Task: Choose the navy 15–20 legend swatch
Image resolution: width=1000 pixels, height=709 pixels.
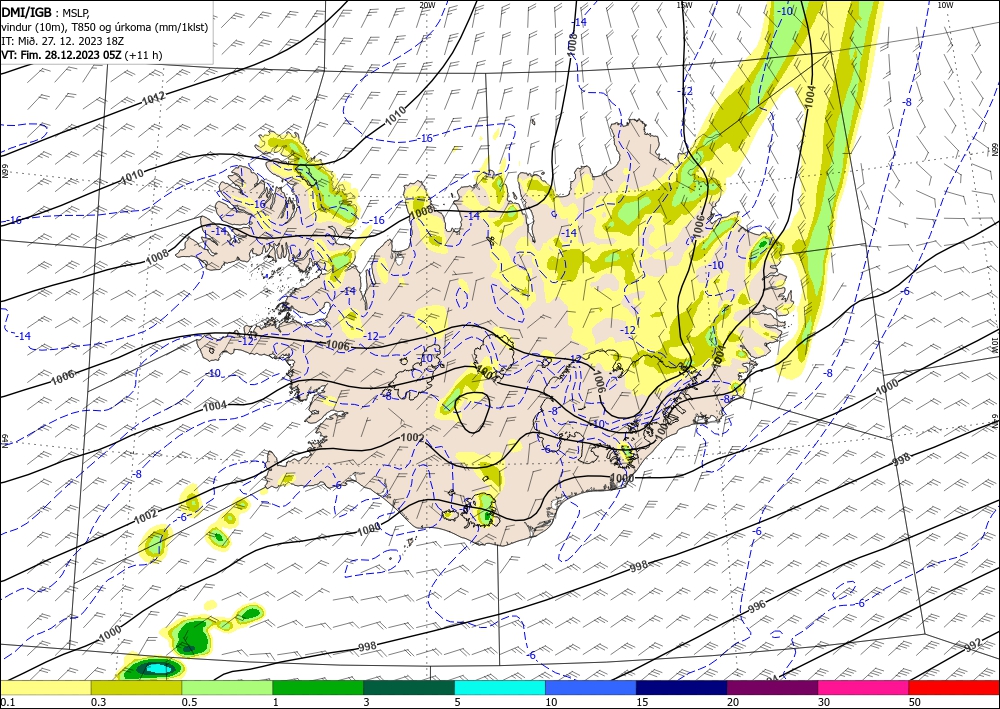Action: pos(682,687)
